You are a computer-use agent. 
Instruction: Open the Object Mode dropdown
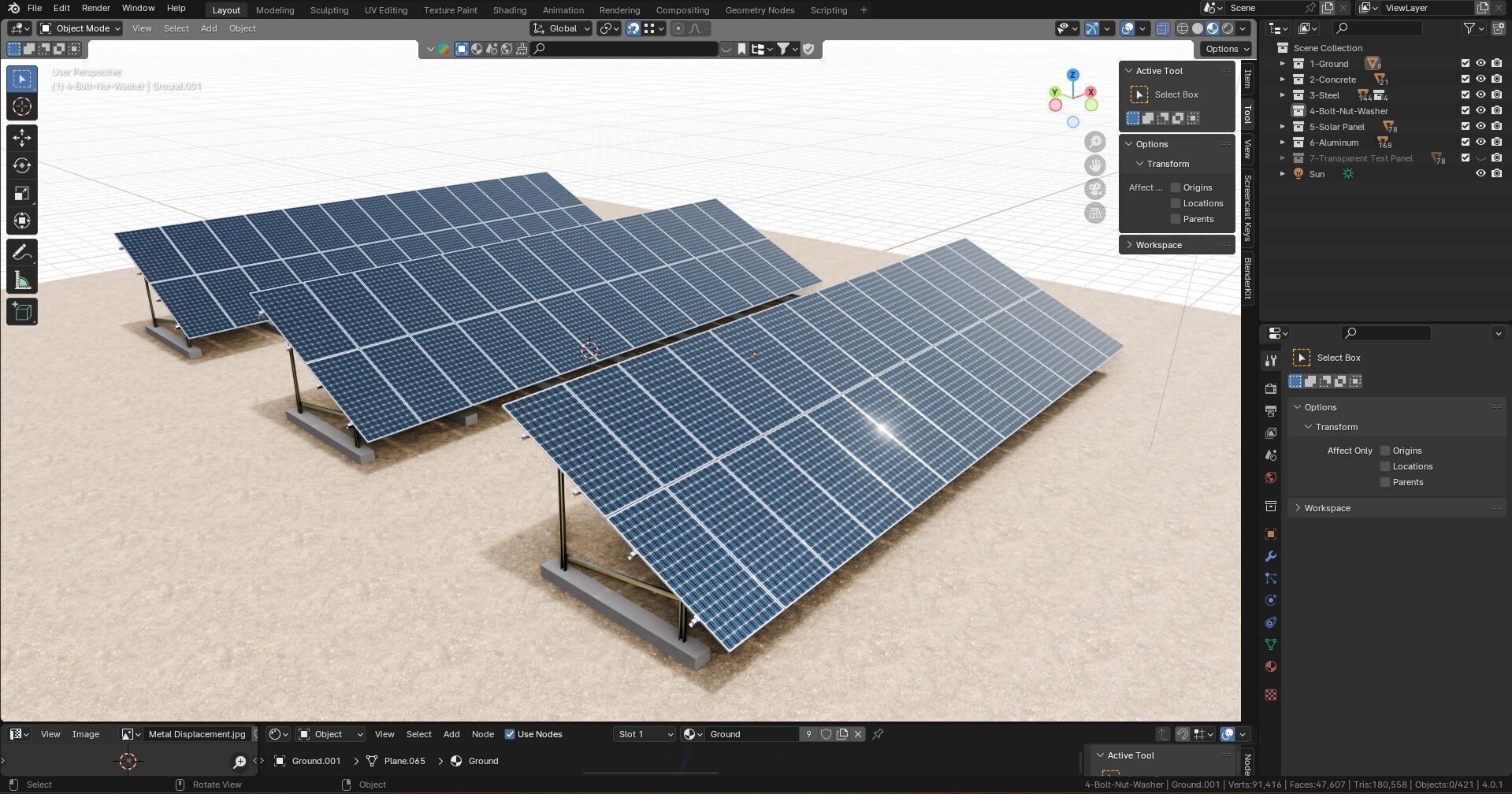pos(80,28)
